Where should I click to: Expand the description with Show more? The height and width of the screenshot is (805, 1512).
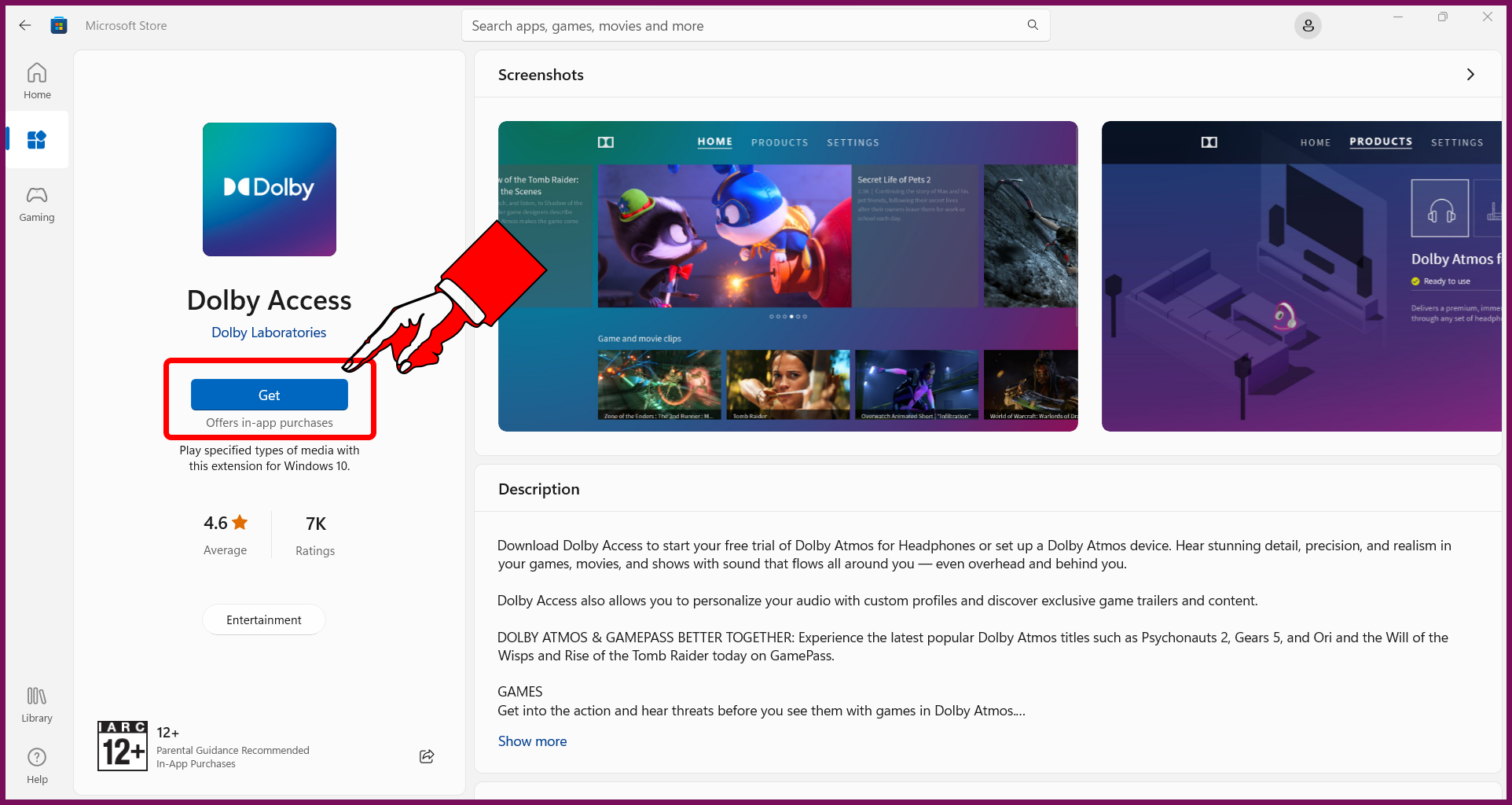coord(532,741)
